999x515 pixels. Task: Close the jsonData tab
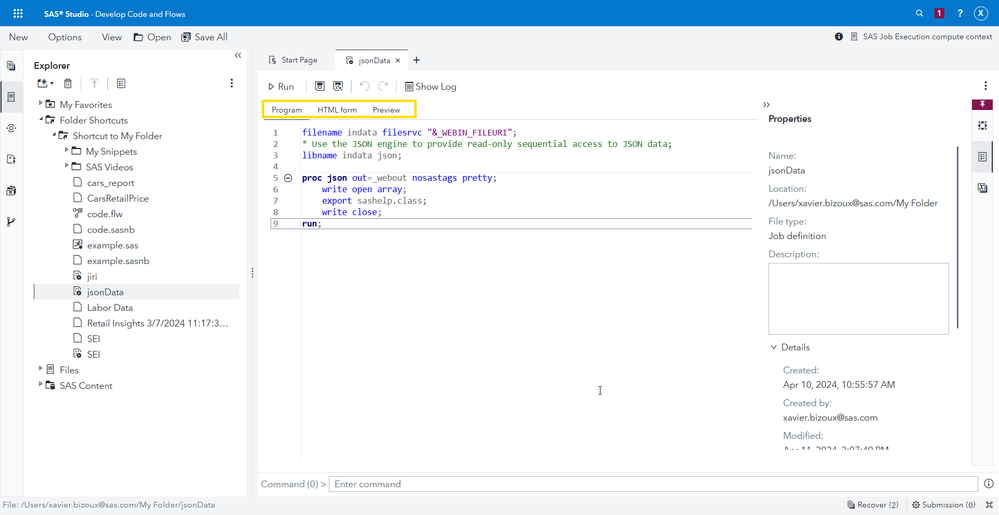[398, 61]
